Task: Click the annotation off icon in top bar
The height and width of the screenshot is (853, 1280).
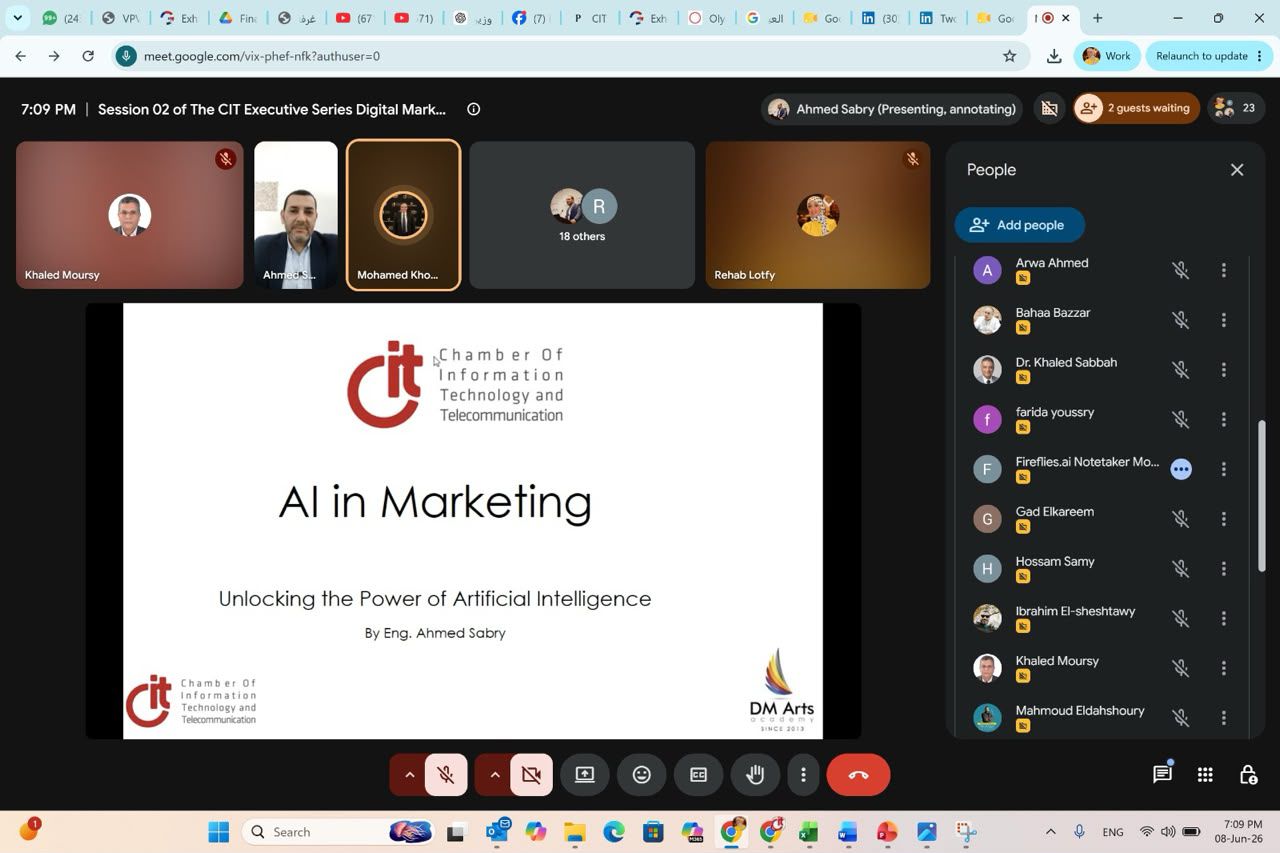Action: [x=1049, y=109]
